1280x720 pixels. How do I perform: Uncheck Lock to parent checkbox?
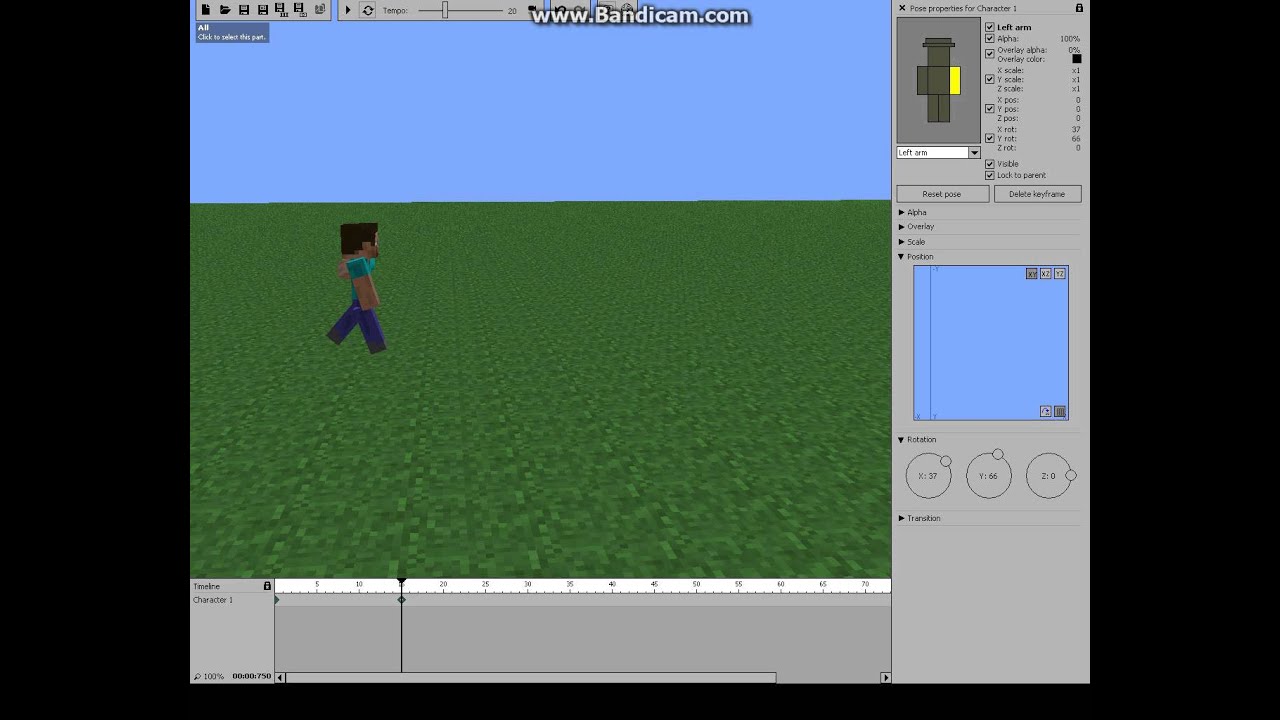[x=990, y=175]
